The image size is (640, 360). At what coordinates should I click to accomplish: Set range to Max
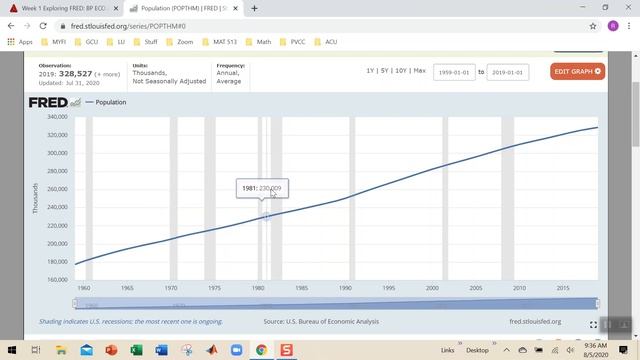tap(420, 71)
